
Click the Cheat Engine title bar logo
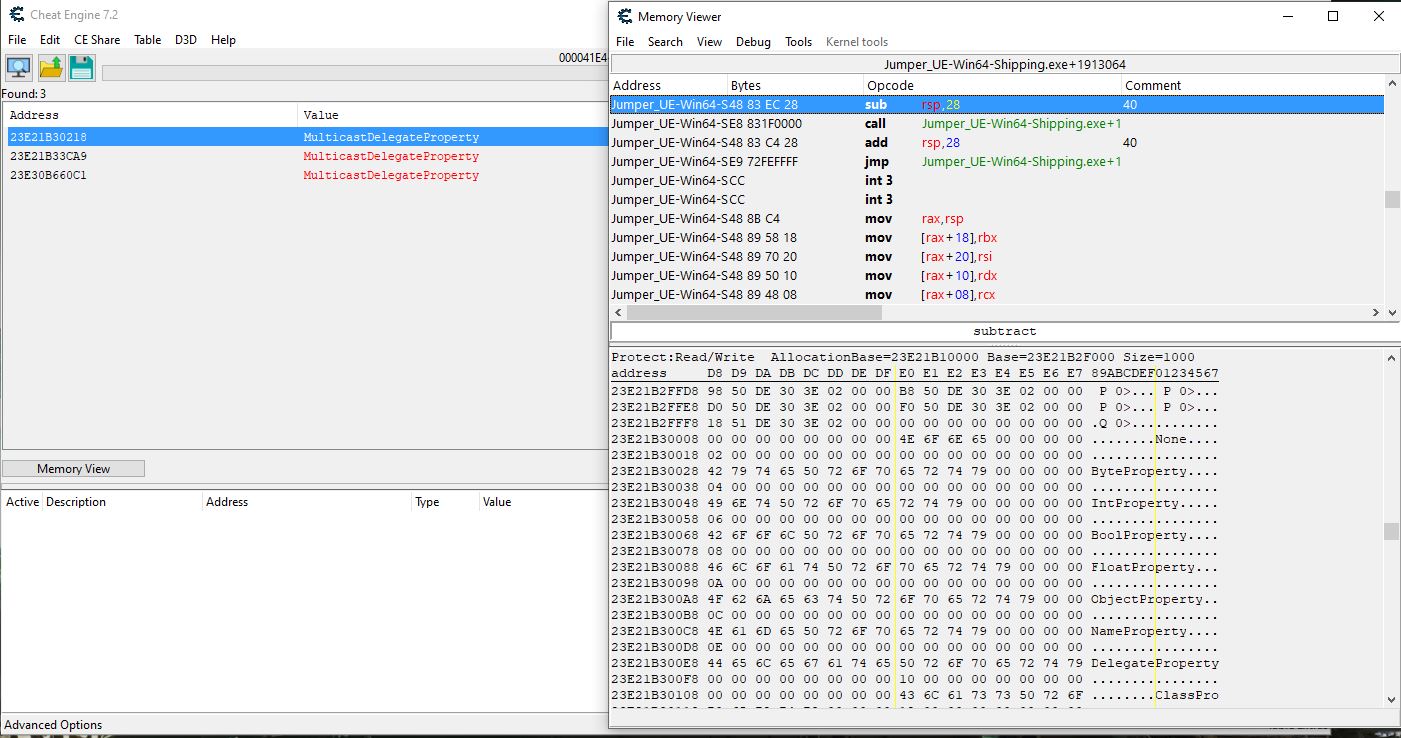tap(17, 14)
